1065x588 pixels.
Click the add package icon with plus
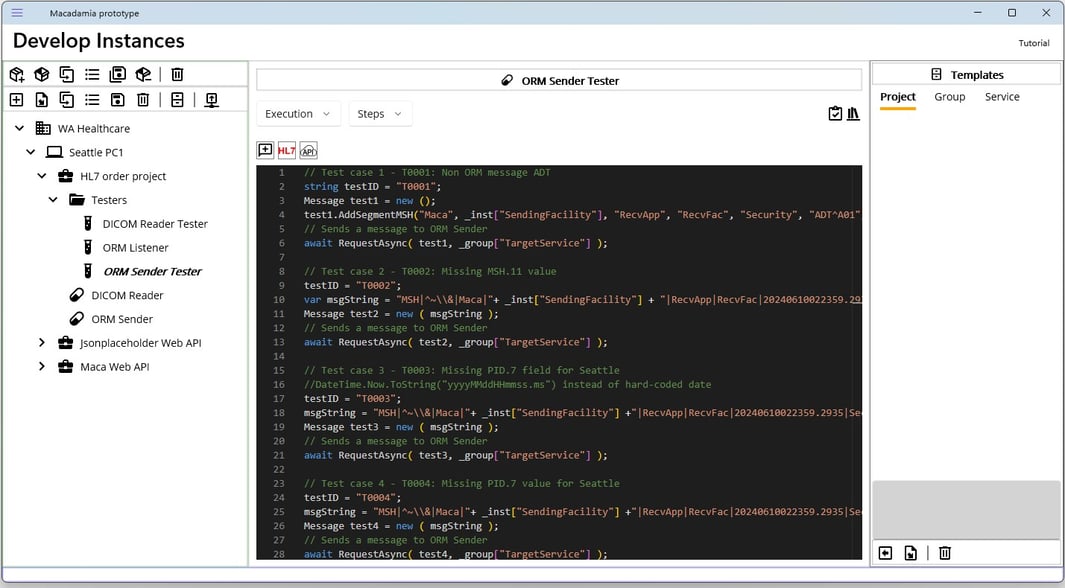tap(17, 74)
